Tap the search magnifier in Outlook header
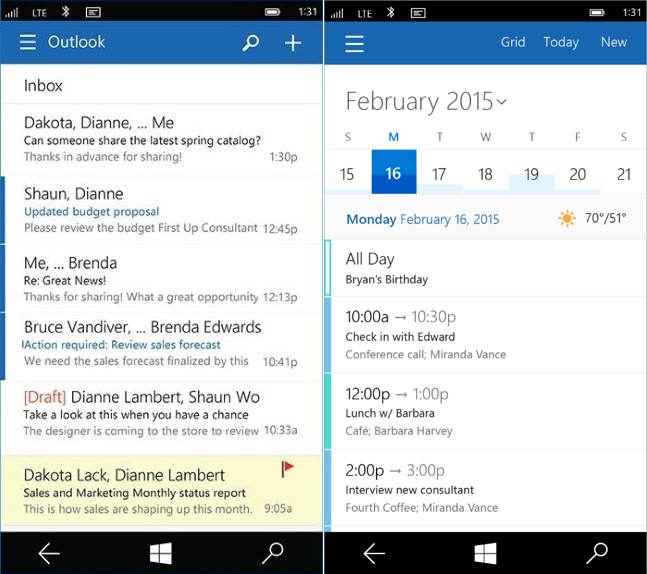This screenshot has height=574, width=647. pos(250,43)
